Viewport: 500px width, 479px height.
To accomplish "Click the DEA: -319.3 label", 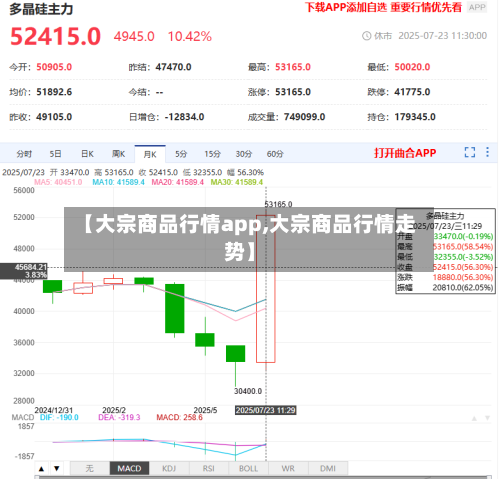I will tap(119, 417).
